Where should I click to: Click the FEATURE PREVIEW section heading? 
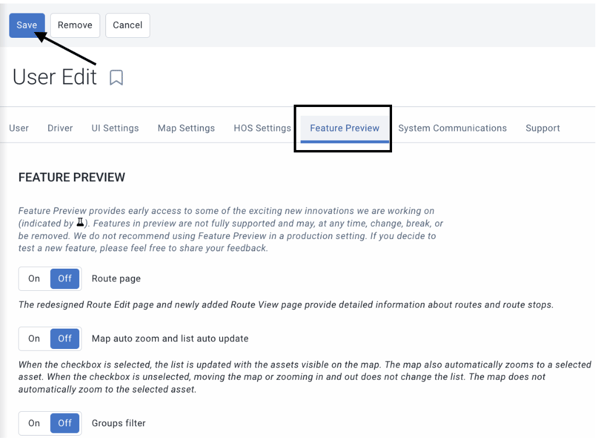point(72,178)
